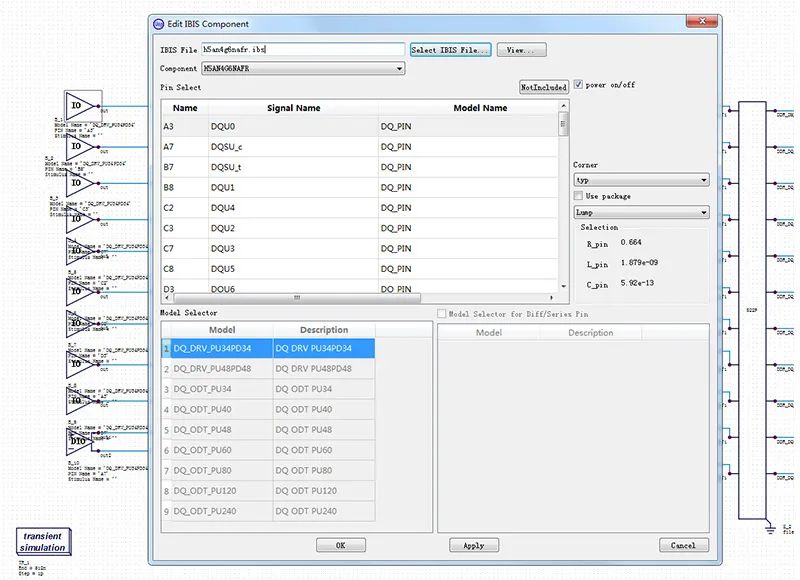Click DQ_PIN model cell for DQU0
The image size is (800, 580).
point(468,127)
